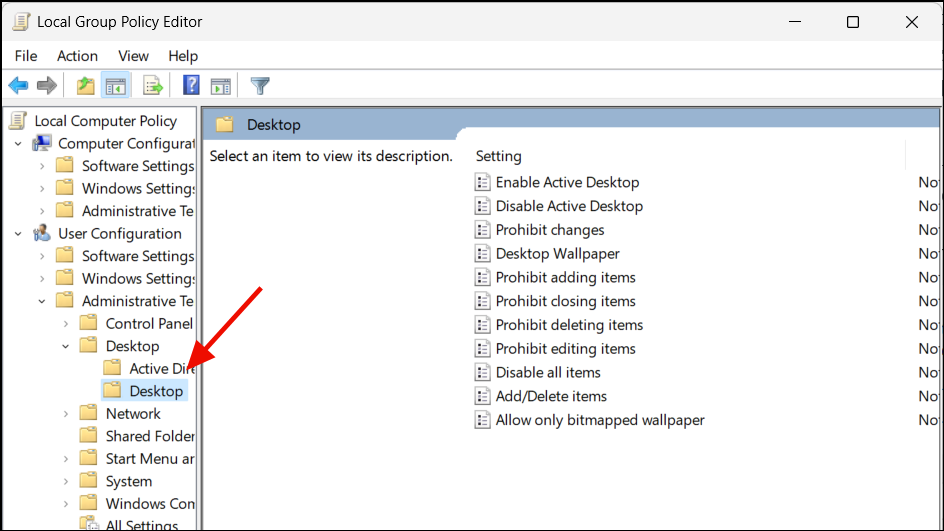The width and height of the screenshot is (944, 531).
Task: Open Help via the question mark icon
Action: point(191,85)
